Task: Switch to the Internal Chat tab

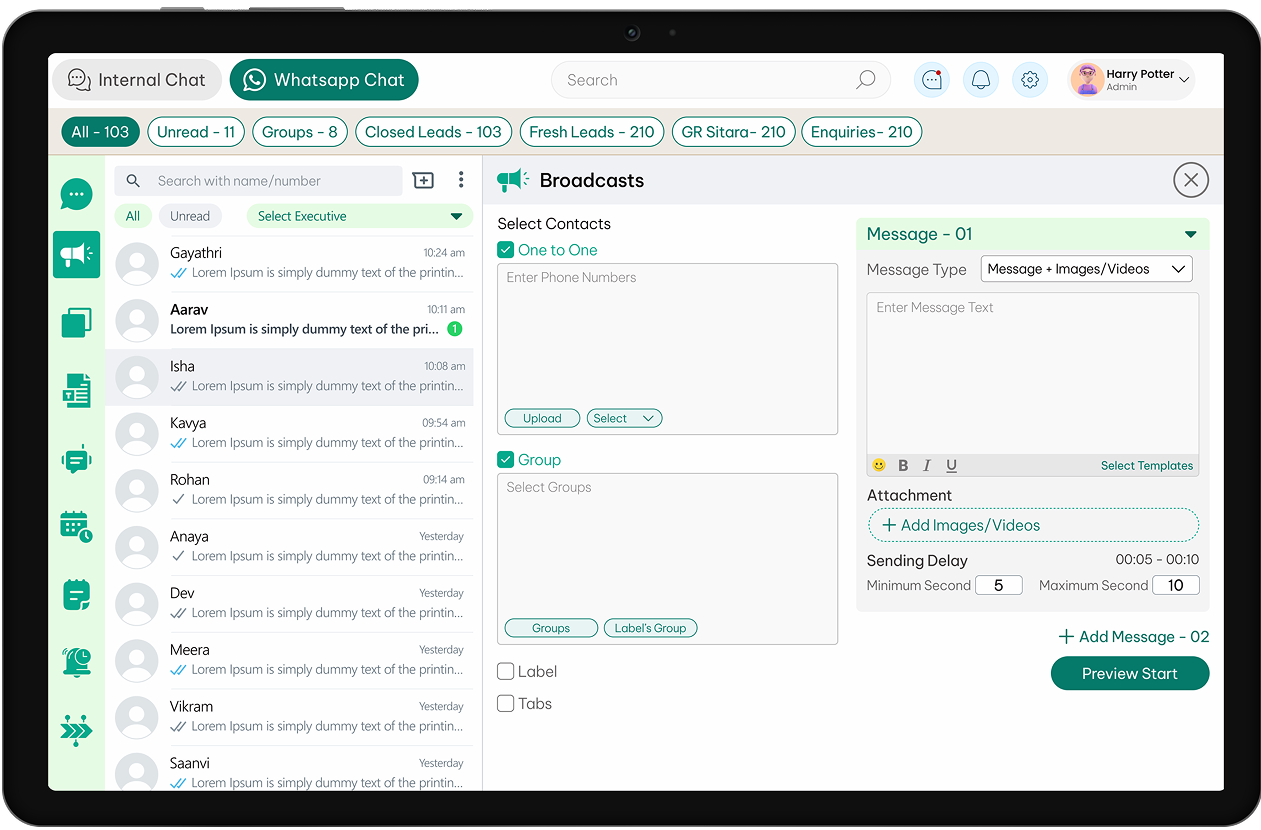Action: (136, 80)
